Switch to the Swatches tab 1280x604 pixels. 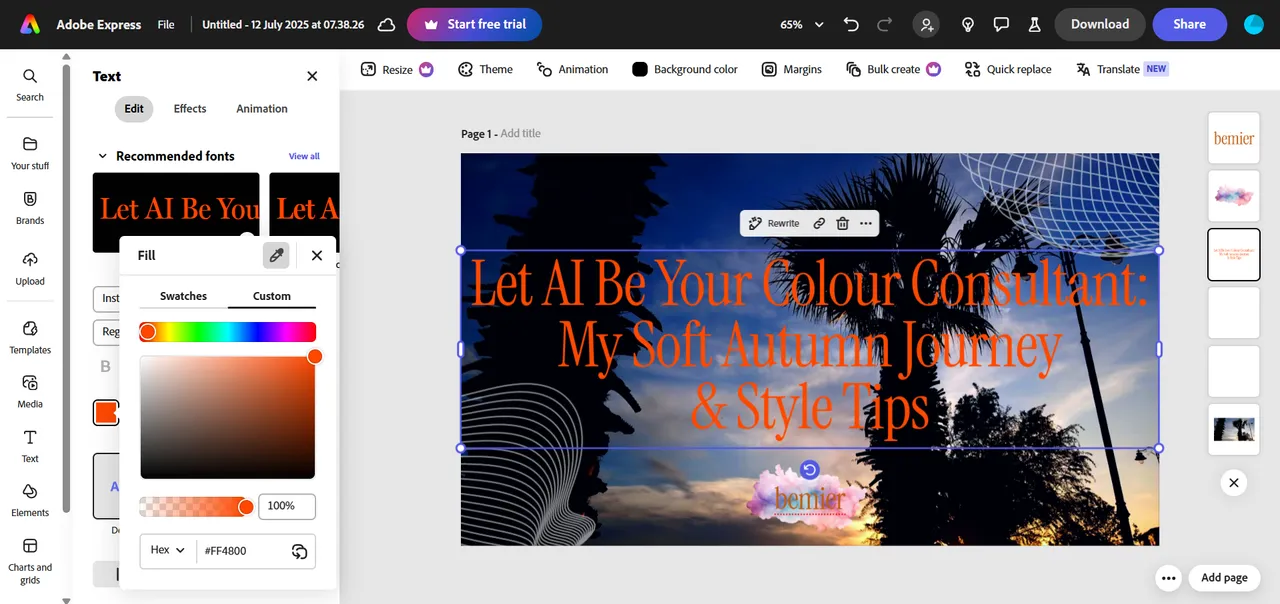184,296
